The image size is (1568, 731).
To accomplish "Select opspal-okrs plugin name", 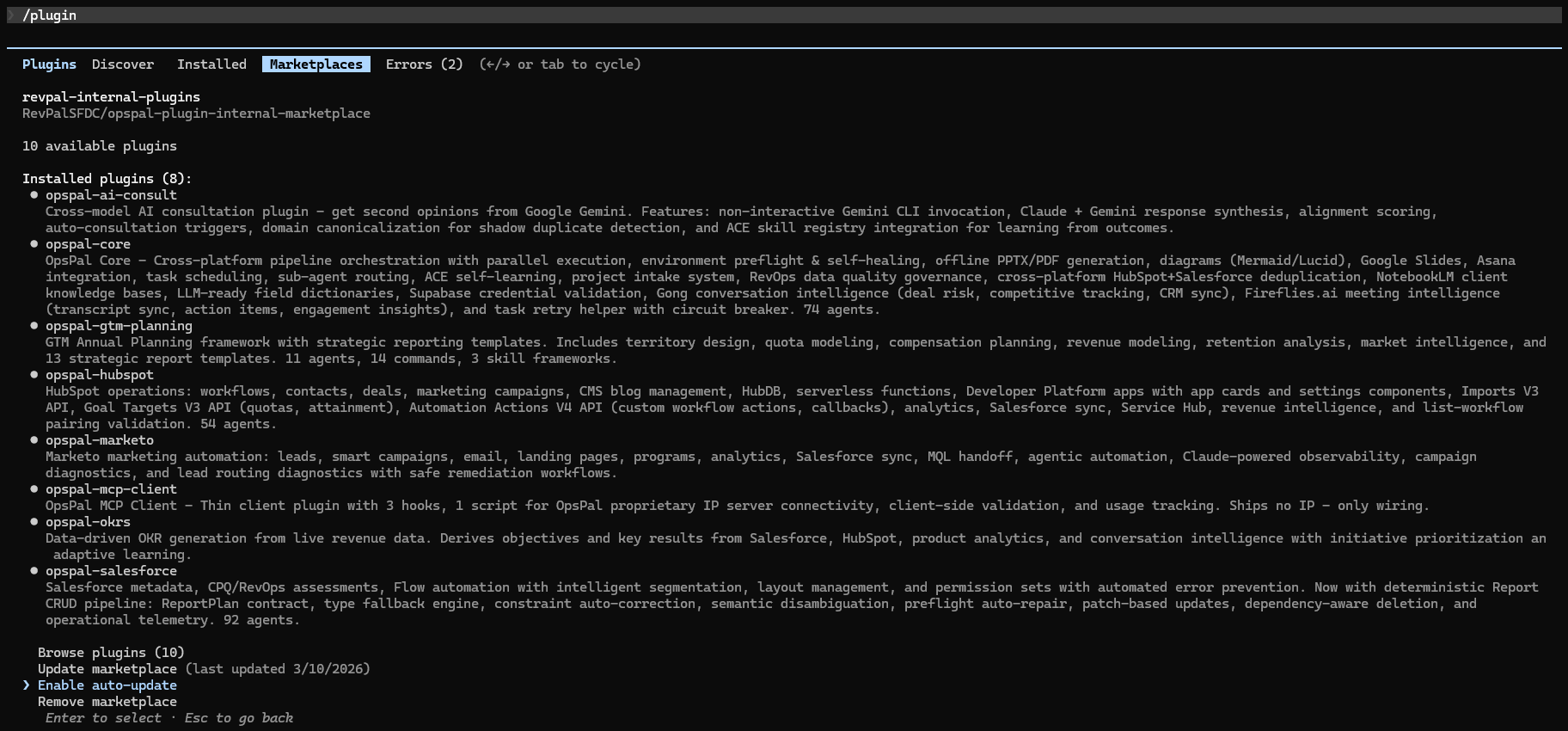I will coord(88,522).
